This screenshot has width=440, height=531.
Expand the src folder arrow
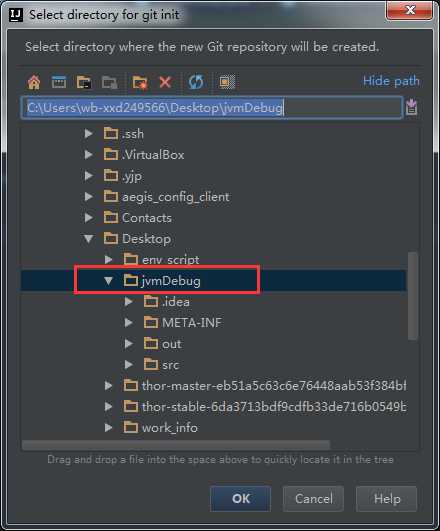[x=128, y=365]
